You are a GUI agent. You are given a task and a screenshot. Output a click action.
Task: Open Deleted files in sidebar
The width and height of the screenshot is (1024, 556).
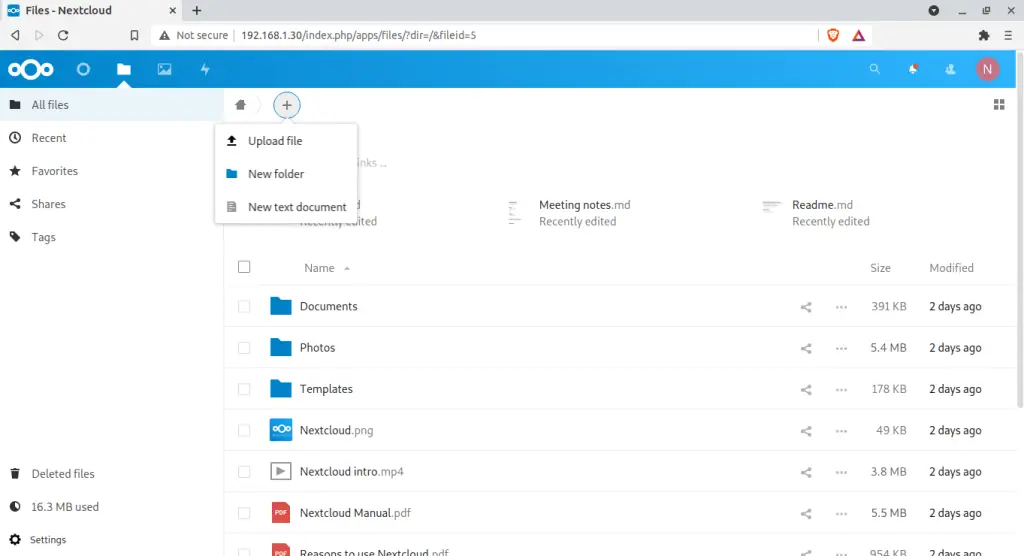coord(112,474)
